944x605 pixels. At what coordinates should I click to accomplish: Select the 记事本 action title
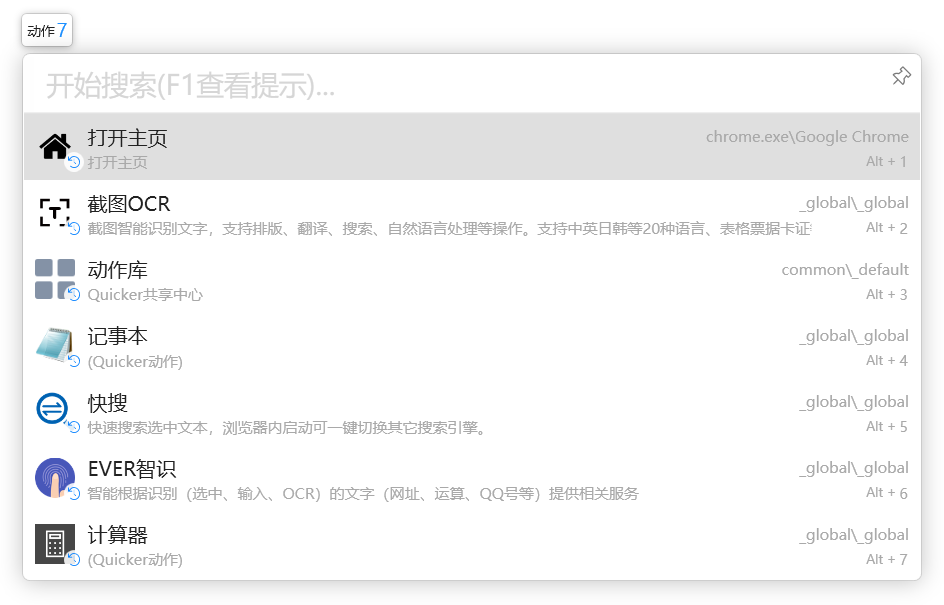[x=117, y=337]
